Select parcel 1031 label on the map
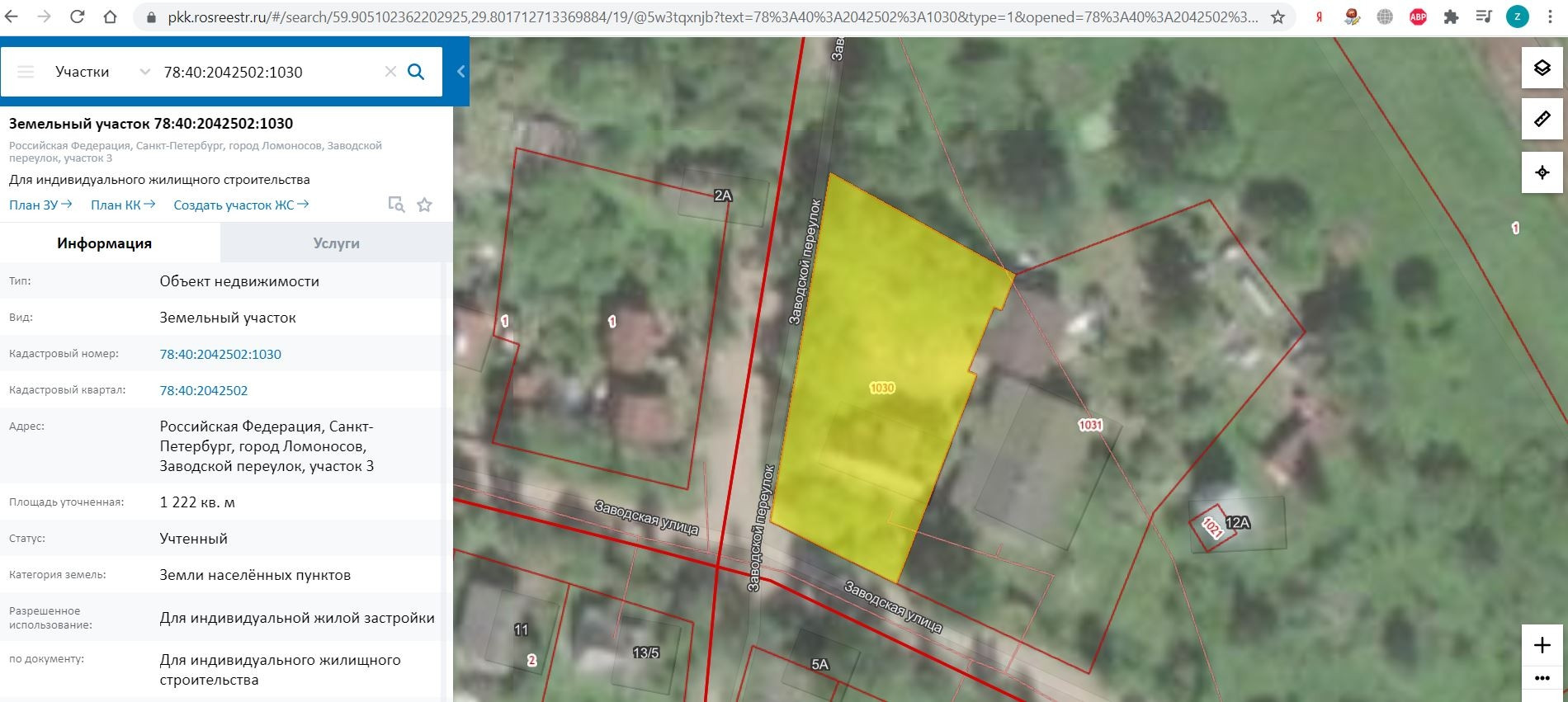 (1090, 425)
